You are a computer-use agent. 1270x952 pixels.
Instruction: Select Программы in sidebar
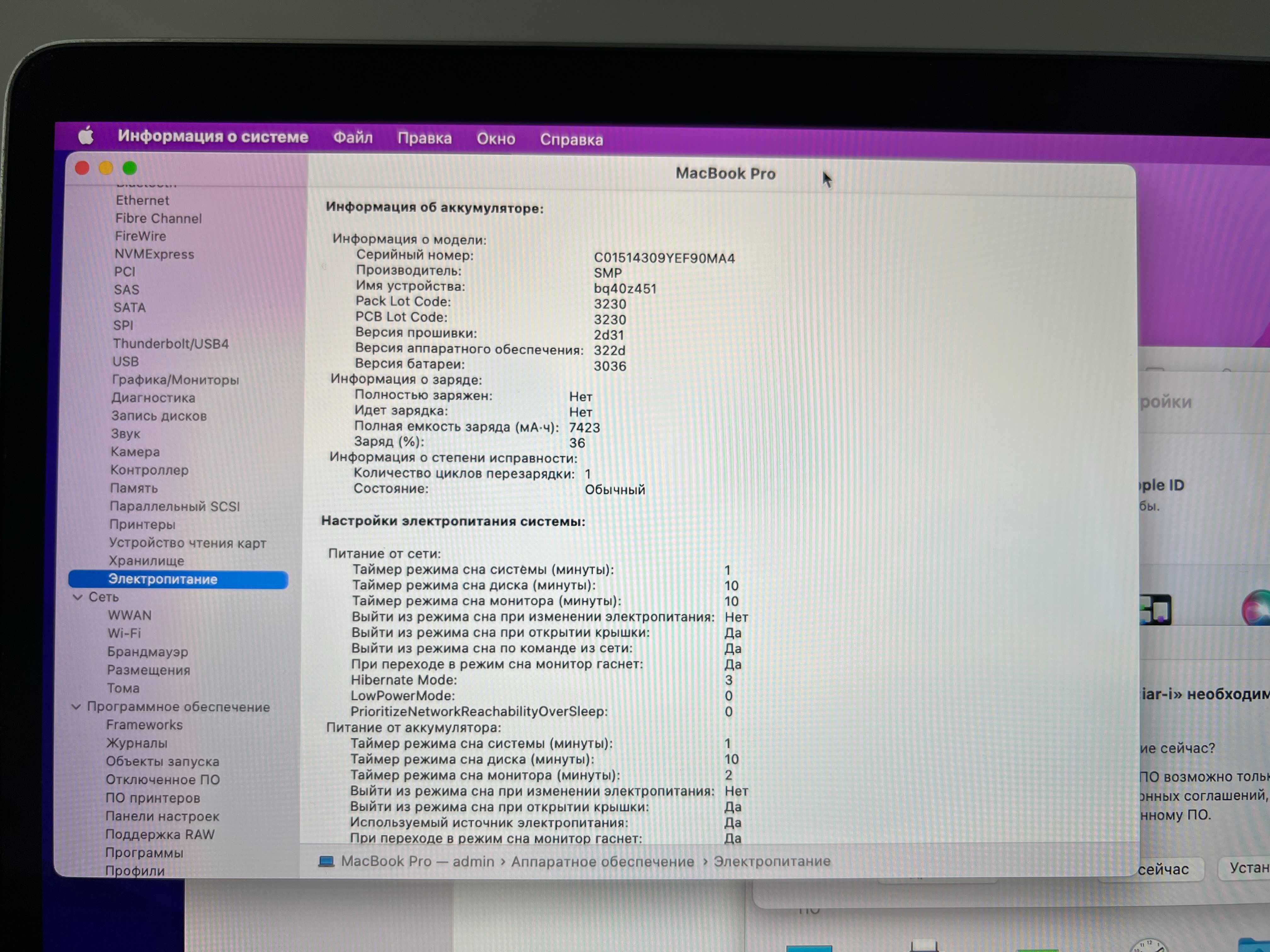(x=144, y=853)
